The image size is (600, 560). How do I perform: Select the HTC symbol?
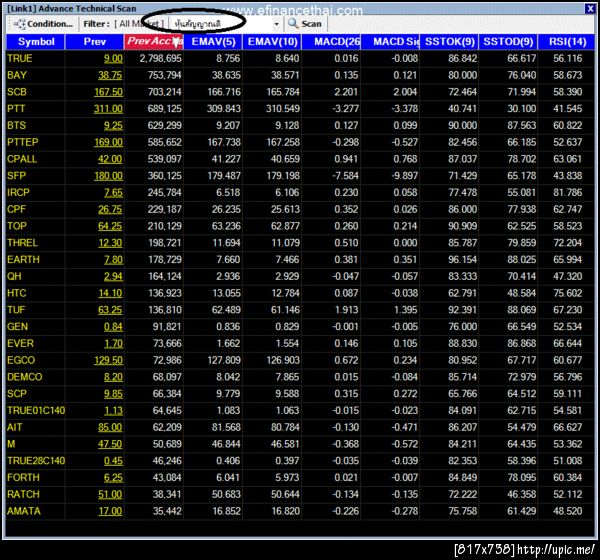[x=16, y=293]
